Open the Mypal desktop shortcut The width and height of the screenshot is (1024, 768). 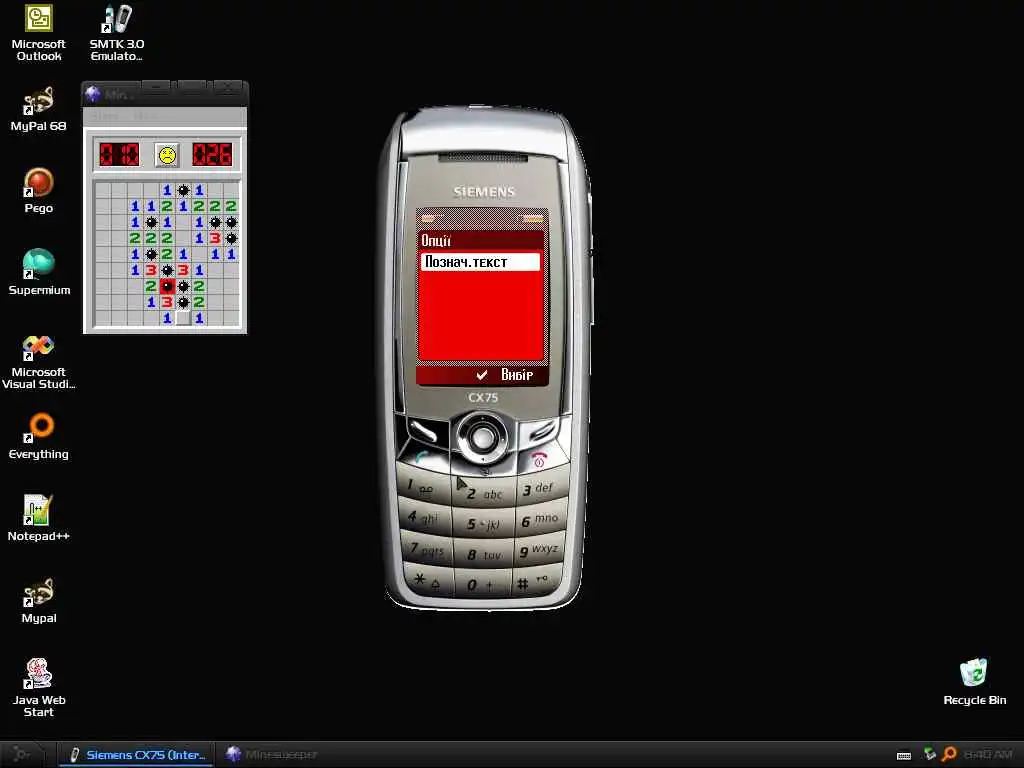(x=39, y=601)
